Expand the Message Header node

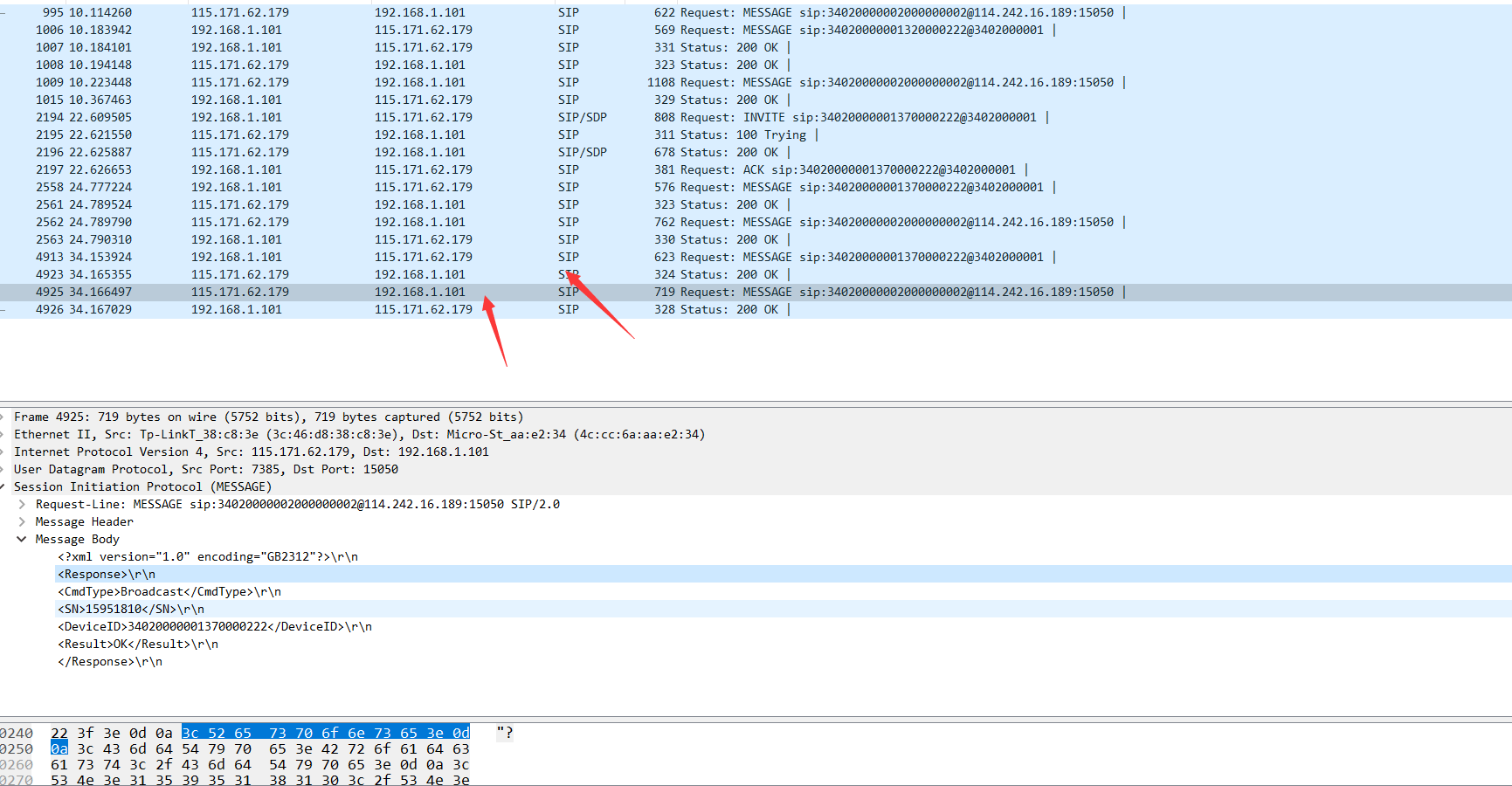(x=22, y=522)
